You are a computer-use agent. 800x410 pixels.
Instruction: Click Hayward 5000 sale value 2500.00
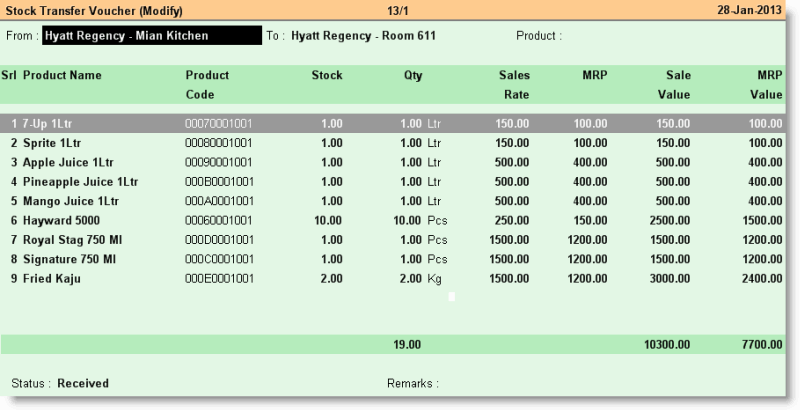click(670, 220)
